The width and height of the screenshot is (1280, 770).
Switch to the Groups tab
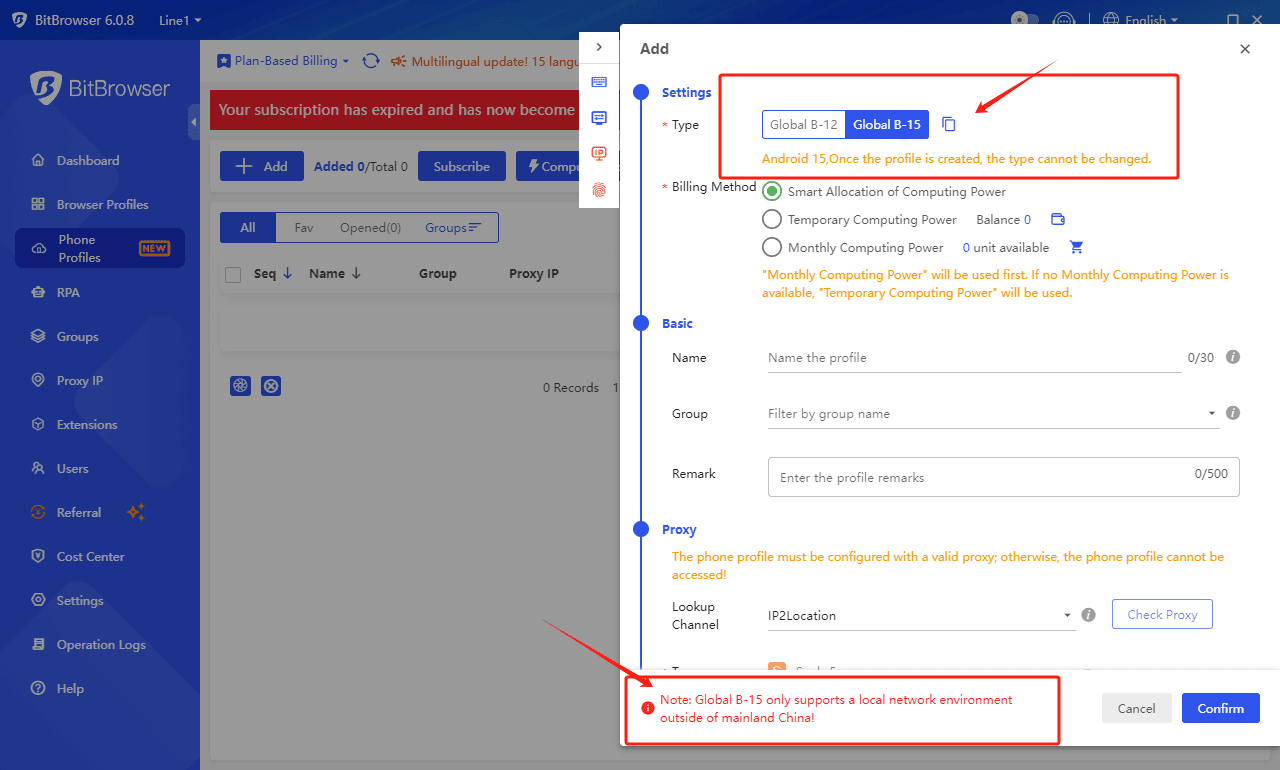click(453, 228)
